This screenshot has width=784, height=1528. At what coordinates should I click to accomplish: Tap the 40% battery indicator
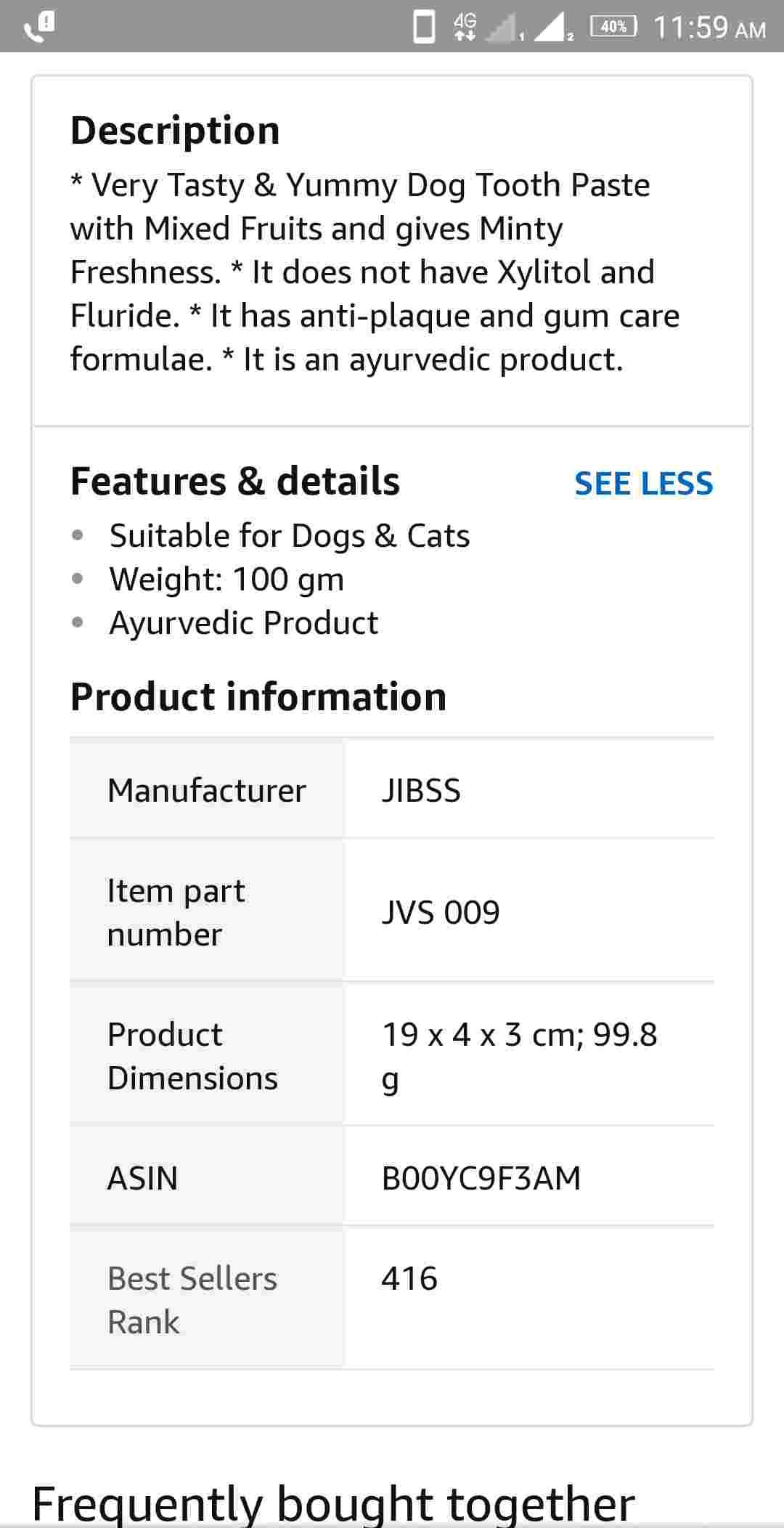pyautogui.click(x=613, y=27)
